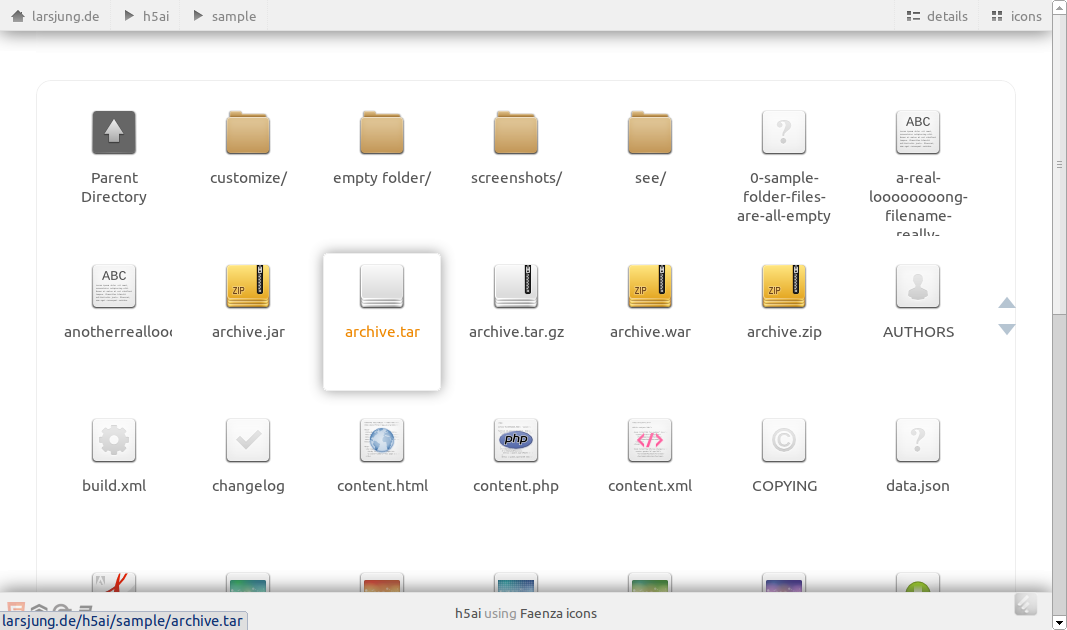Click the screenshots/ folder name text
Viewport: 1067px width, 630px height.
coord(516,178)
